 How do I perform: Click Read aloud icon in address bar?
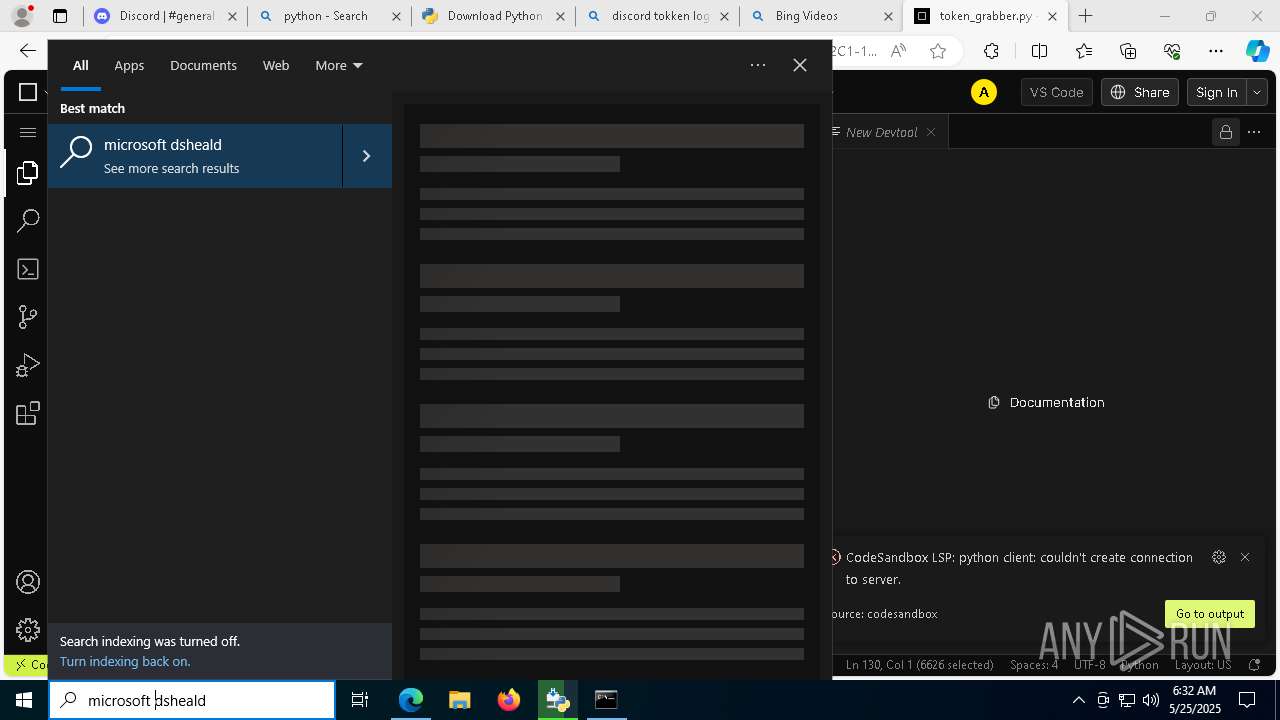pyautogui.click(x=898, y=51)
